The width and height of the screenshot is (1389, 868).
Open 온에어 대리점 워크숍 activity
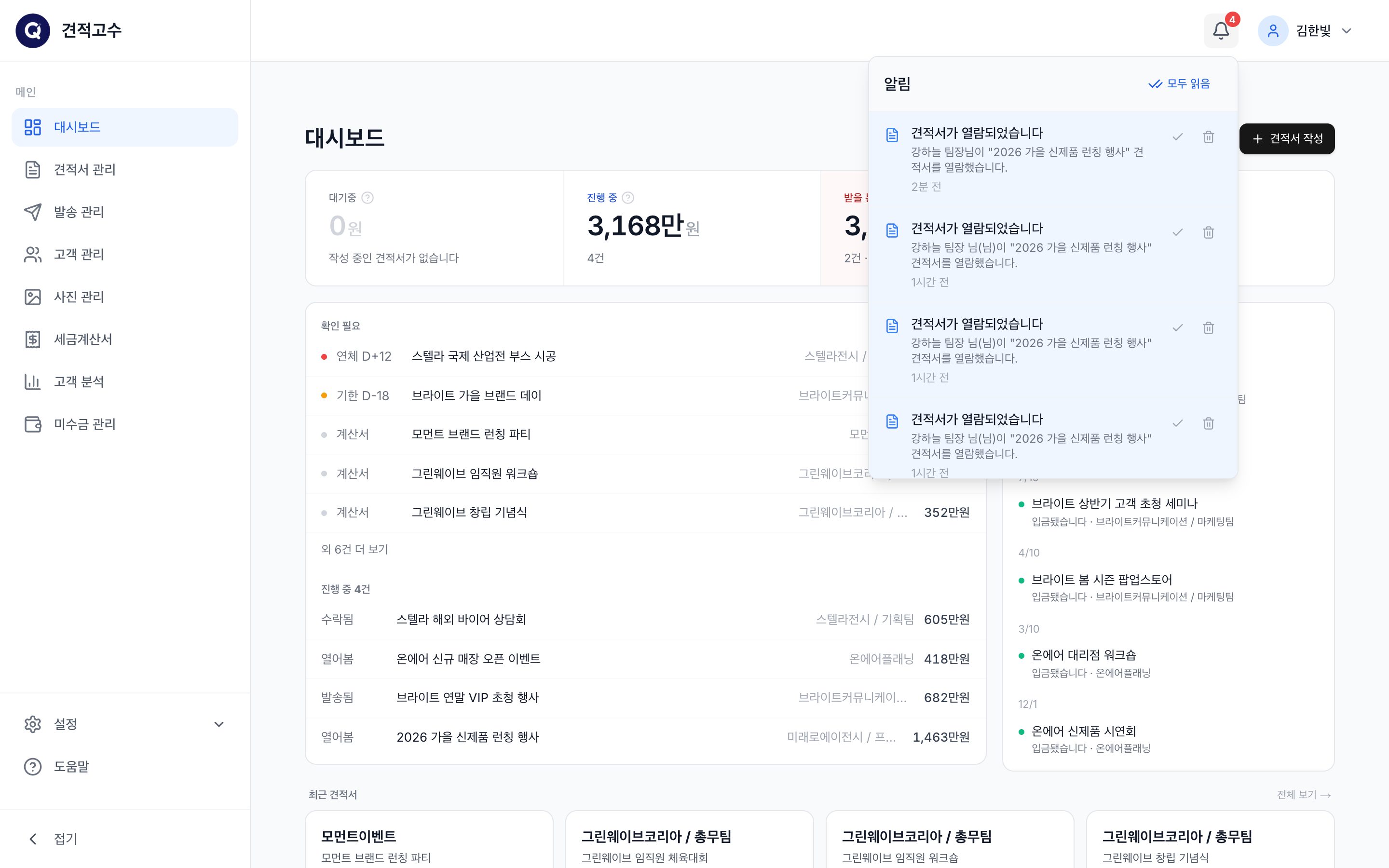tap(1168, 663)
